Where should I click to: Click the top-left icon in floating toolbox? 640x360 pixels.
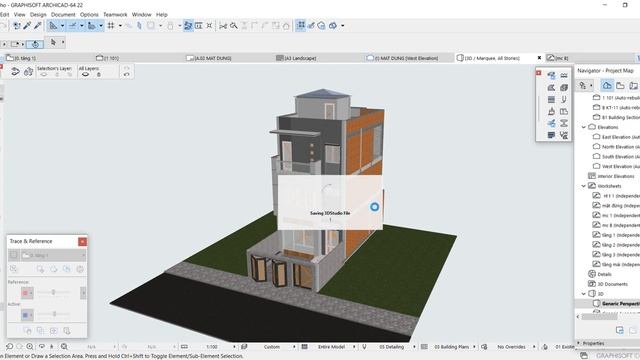551,76
